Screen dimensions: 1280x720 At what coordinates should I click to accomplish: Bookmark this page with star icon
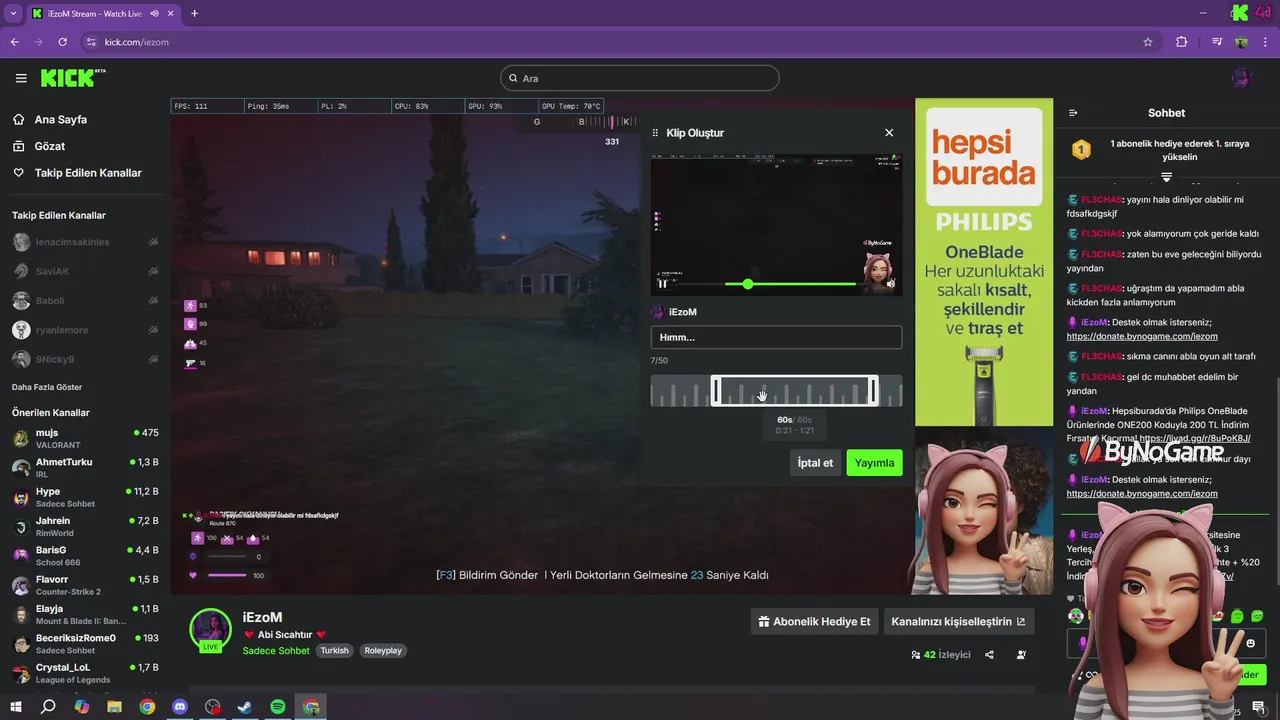pos(1147,42)
